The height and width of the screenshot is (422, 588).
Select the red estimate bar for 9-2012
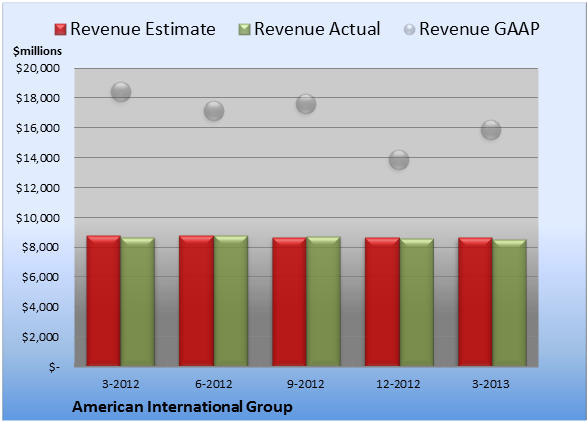point(289,302)
